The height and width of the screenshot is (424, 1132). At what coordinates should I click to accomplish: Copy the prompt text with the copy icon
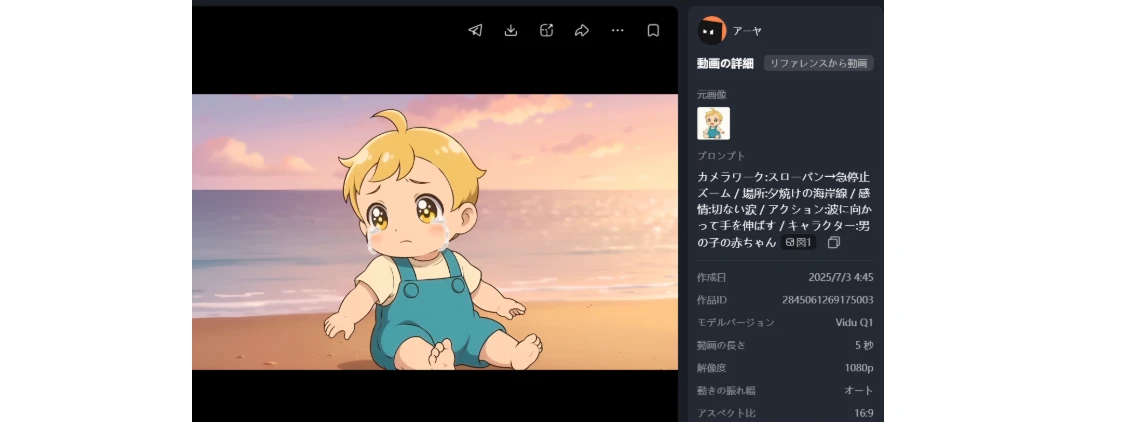click(x=834, y=243)
